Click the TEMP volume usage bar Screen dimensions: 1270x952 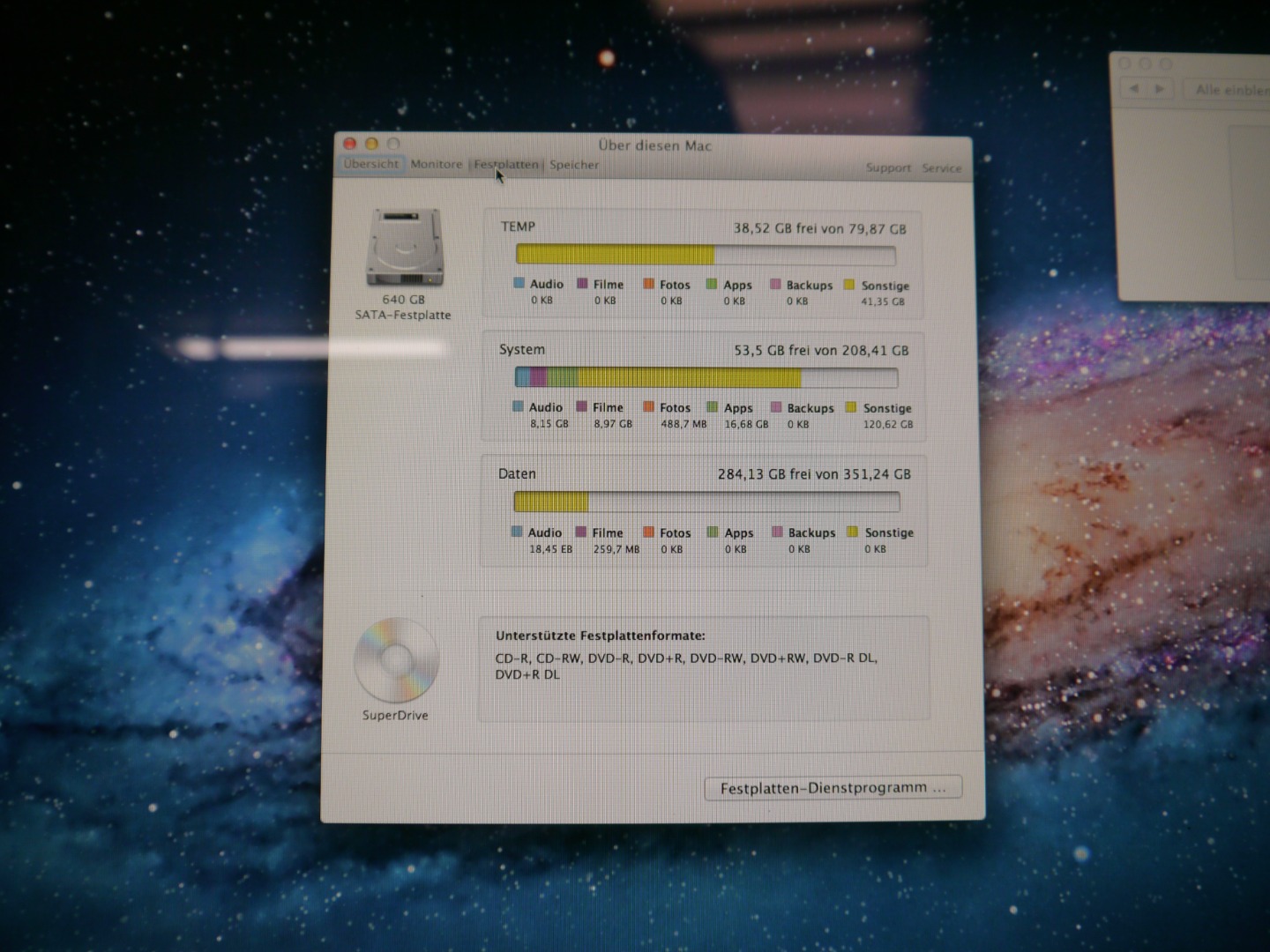click(x=706, y=256)
